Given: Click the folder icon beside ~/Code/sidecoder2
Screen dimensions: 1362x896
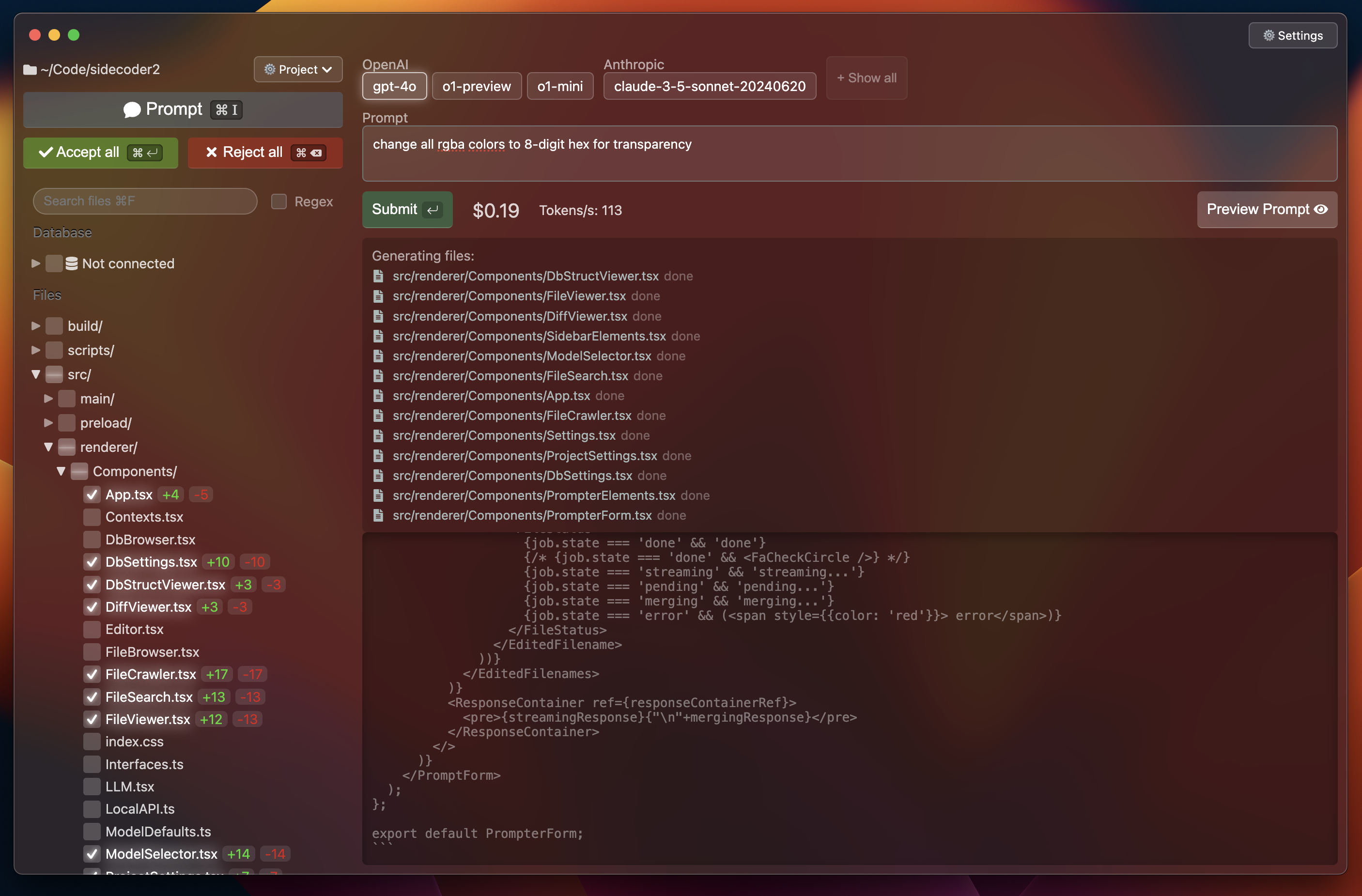Looking at the screenshot, I should (30, 70).
